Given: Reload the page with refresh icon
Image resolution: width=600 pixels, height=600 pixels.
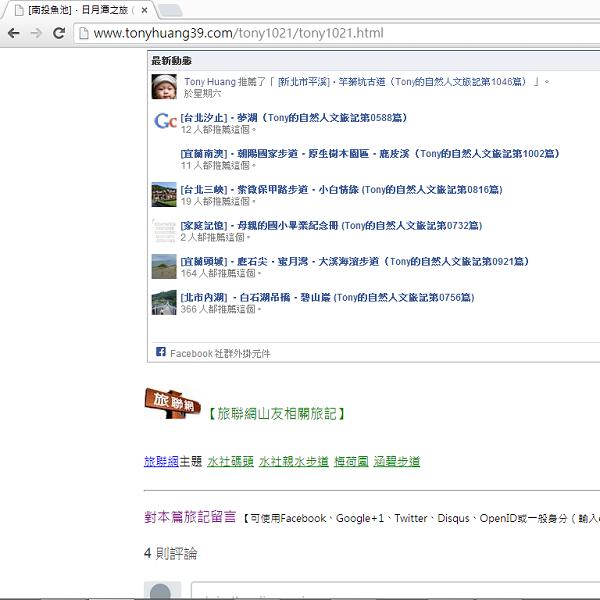Looking at the screenshot, I should point(59,33).
